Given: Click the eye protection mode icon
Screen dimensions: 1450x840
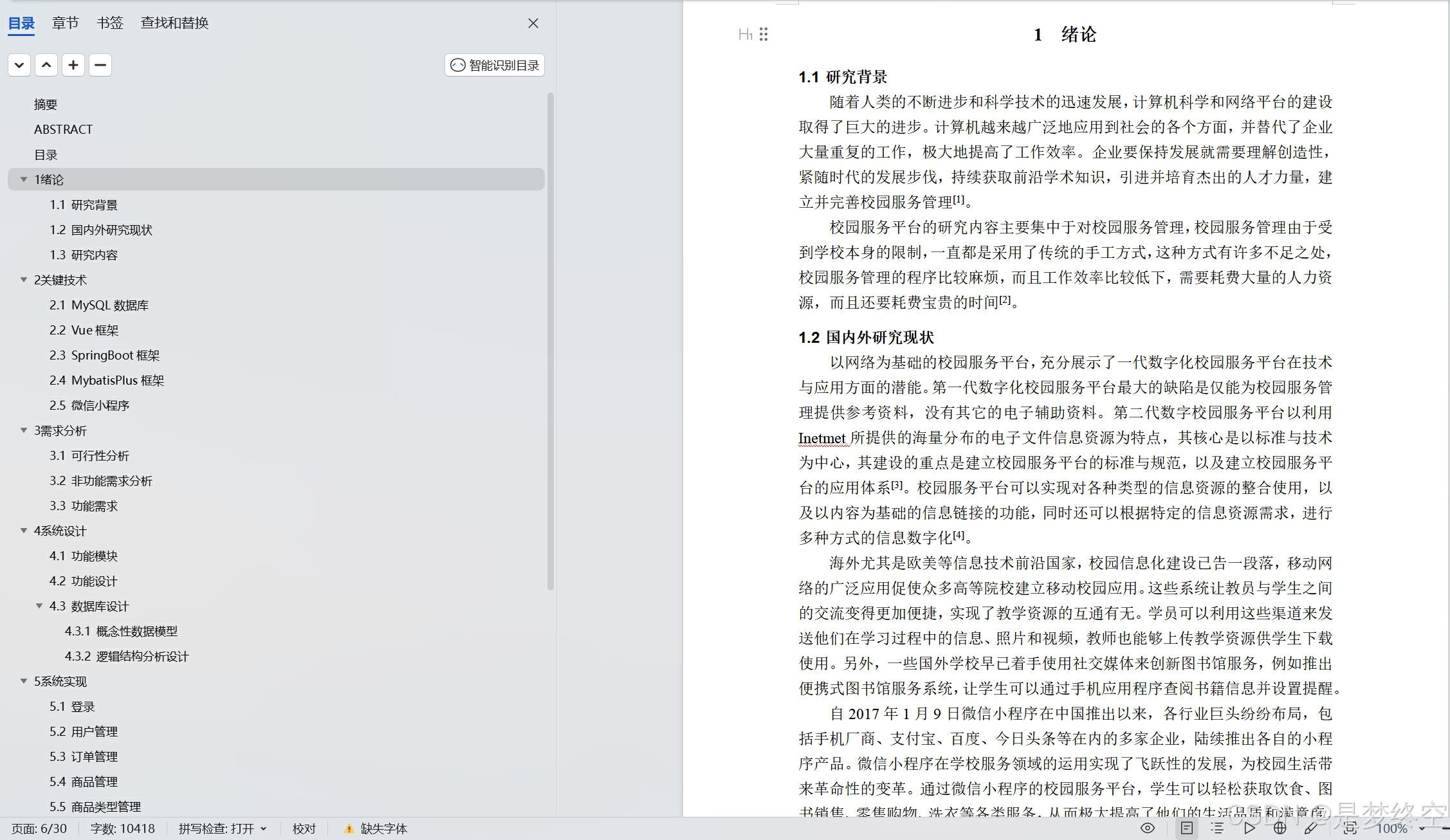Looking at the screenshot, I should pyautogui.click(x=1148, y=828).
